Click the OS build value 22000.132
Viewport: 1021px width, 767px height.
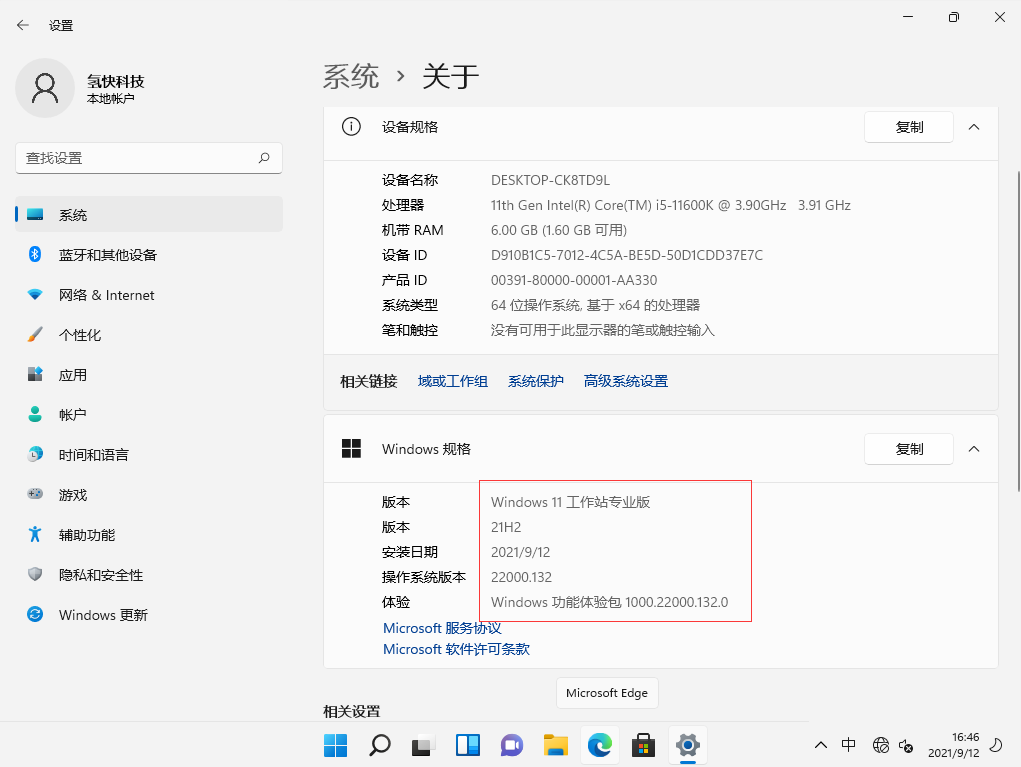tap(521, 577)
